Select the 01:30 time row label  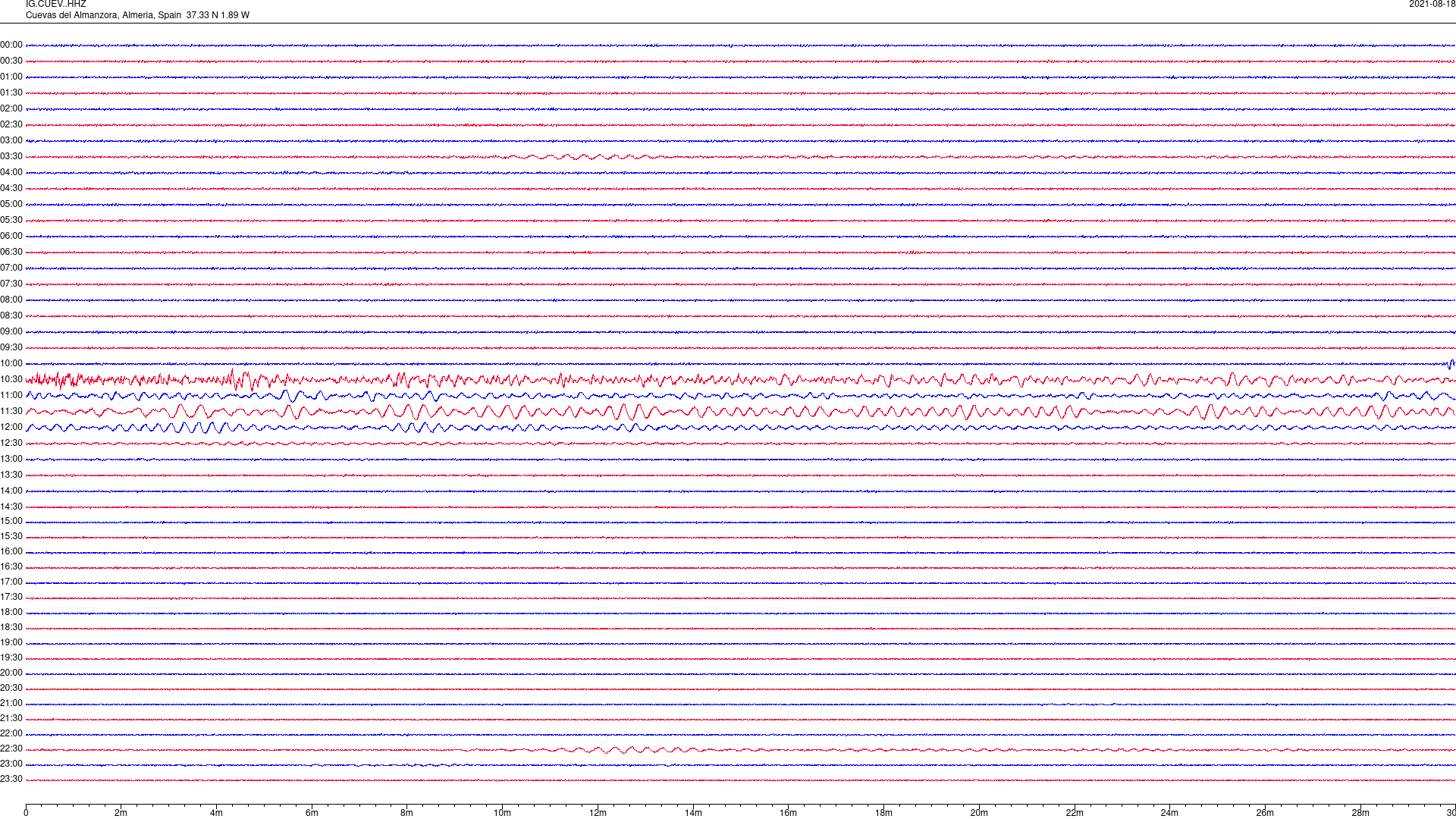[11, 93]
